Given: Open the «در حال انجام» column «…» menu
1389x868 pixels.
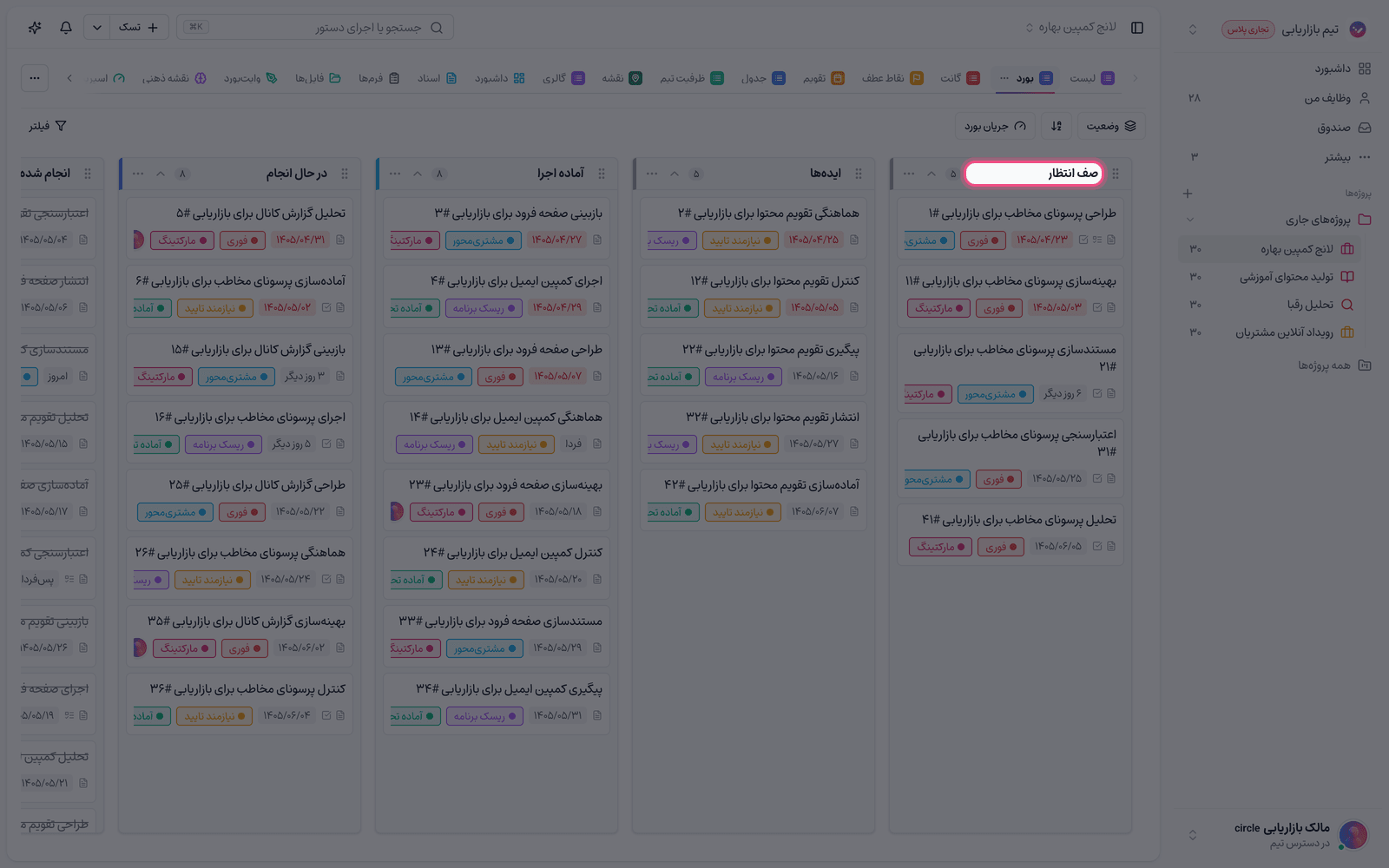Looking at the screenshot, I should point(138,174).
